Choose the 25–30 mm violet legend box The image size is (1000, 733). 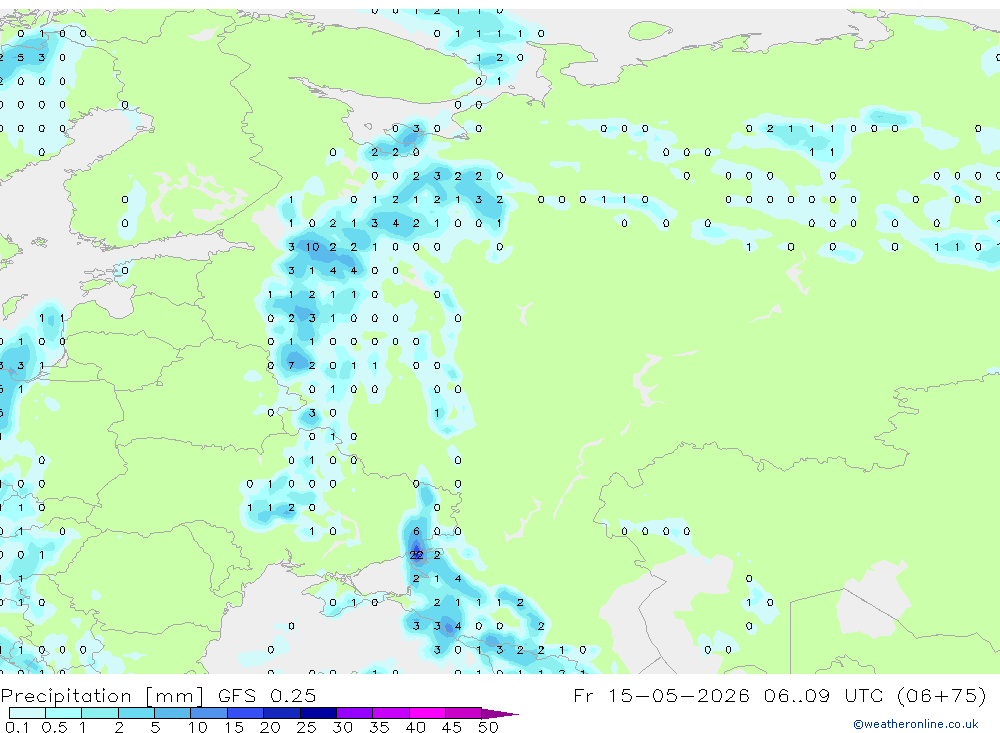pyautogui.click(x=318, y=713)
